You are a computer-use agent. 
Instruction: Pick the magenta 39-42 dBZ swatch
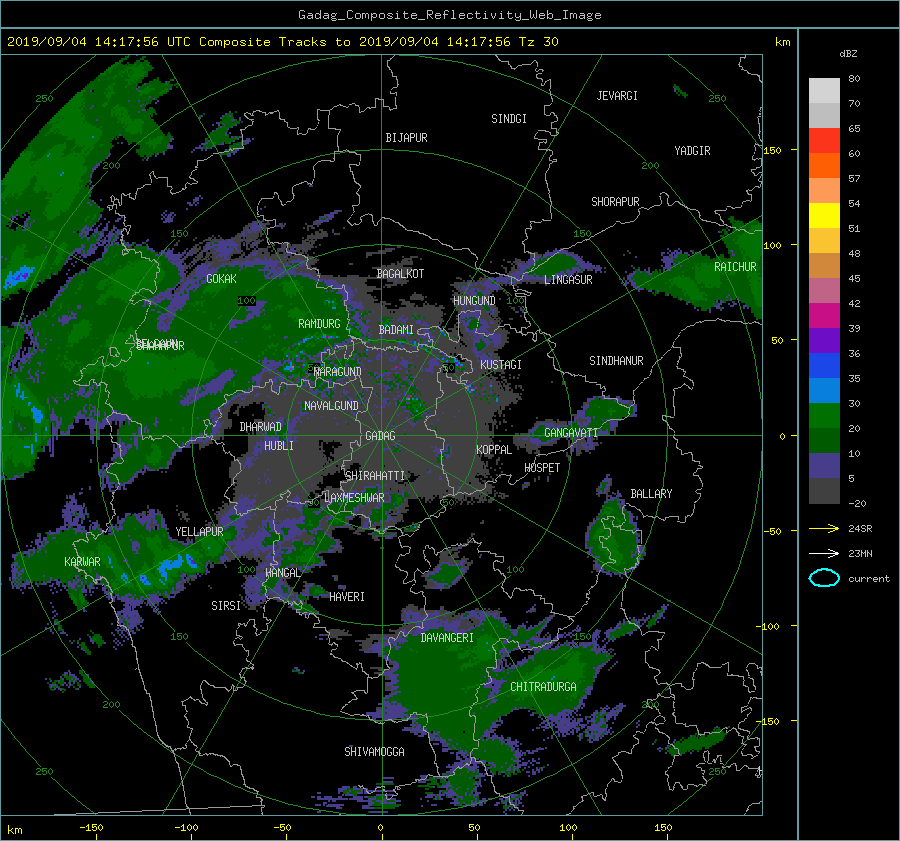pos(824,316)
